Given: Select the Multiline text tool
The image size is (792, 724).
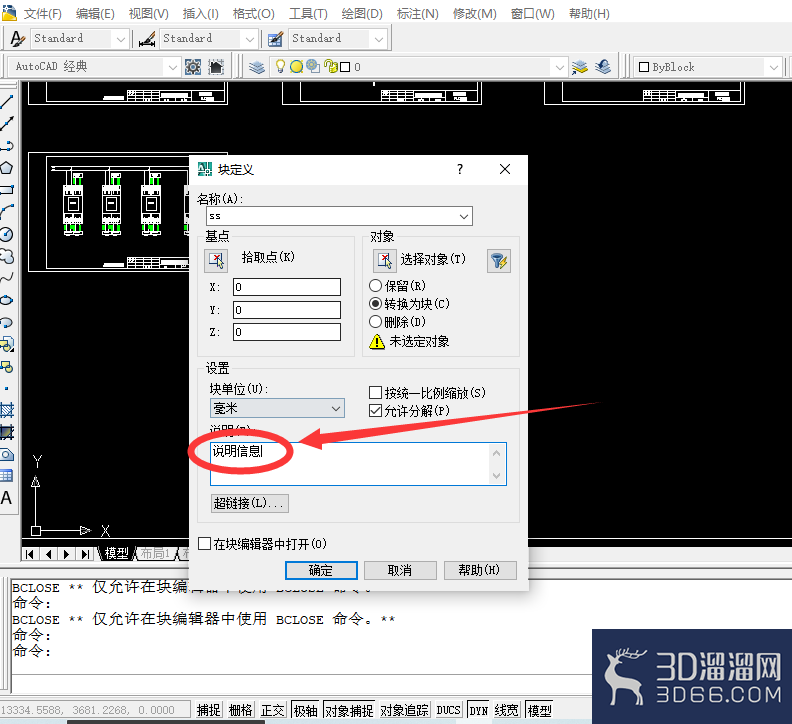Looking at the screenshot, I should (7, 498).
